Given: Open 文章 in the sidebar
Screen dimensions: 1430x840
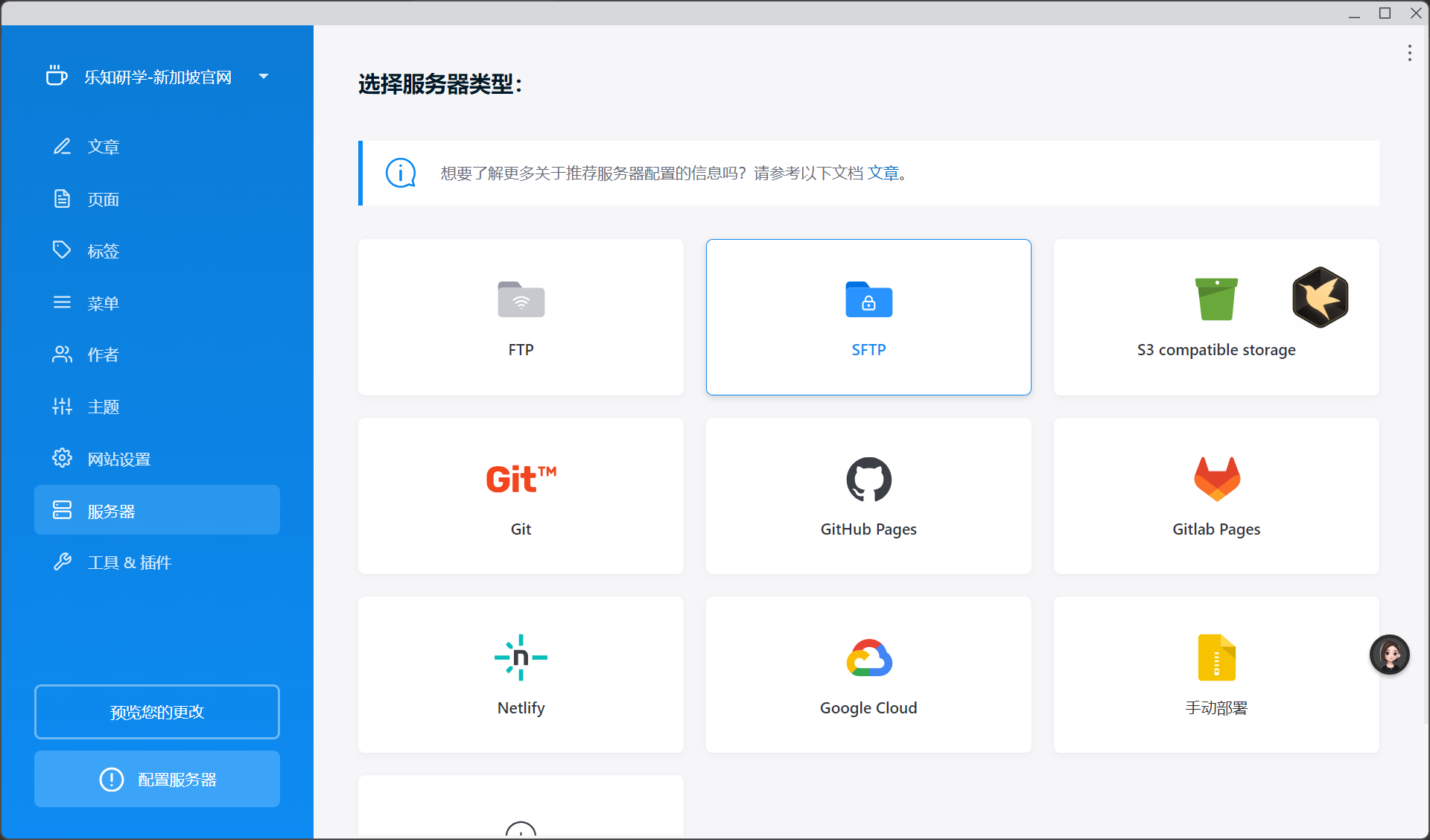Looking at the screenshot, I should point(103,147).
